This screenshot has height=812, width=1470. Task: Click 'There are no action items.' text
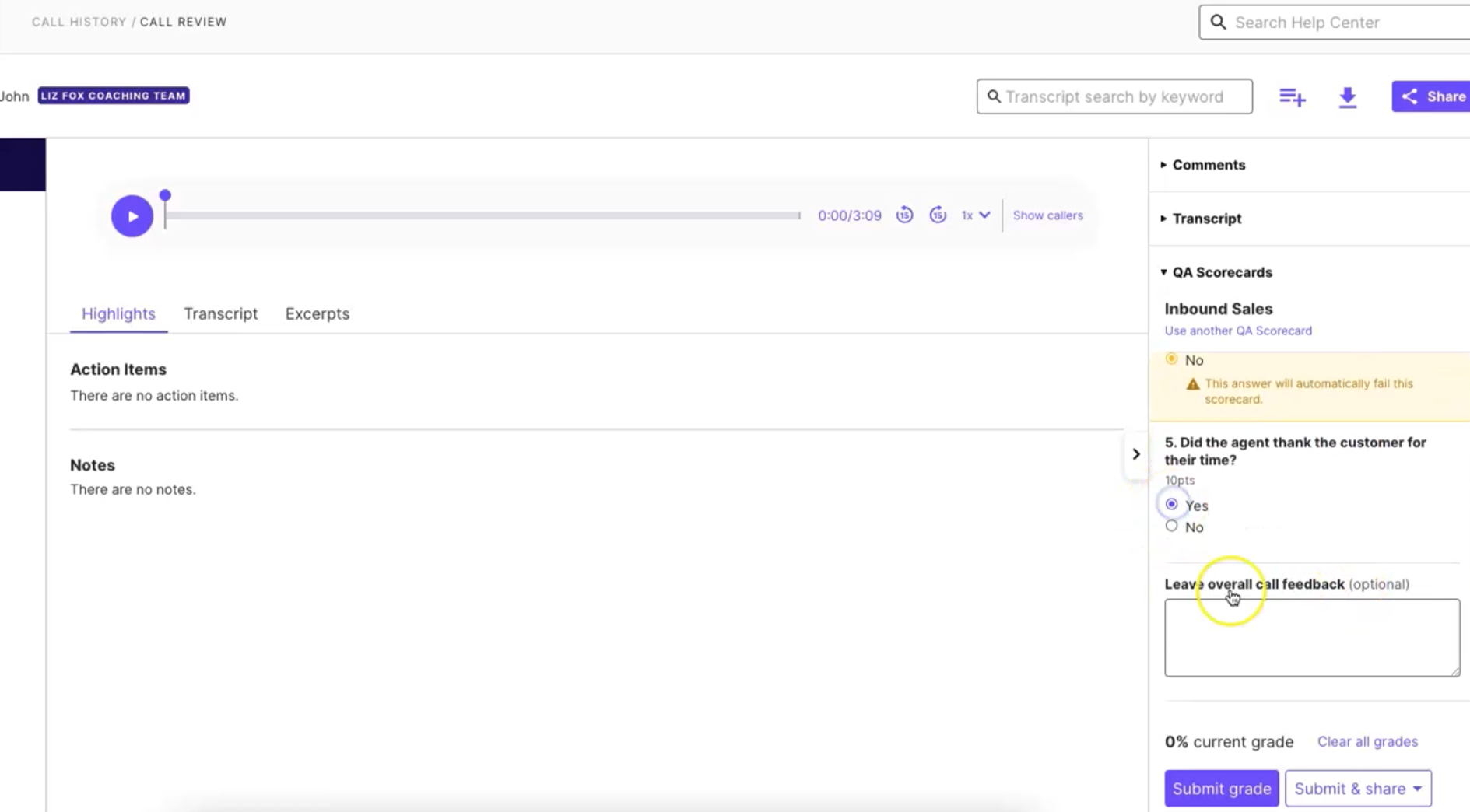(154, 395)
